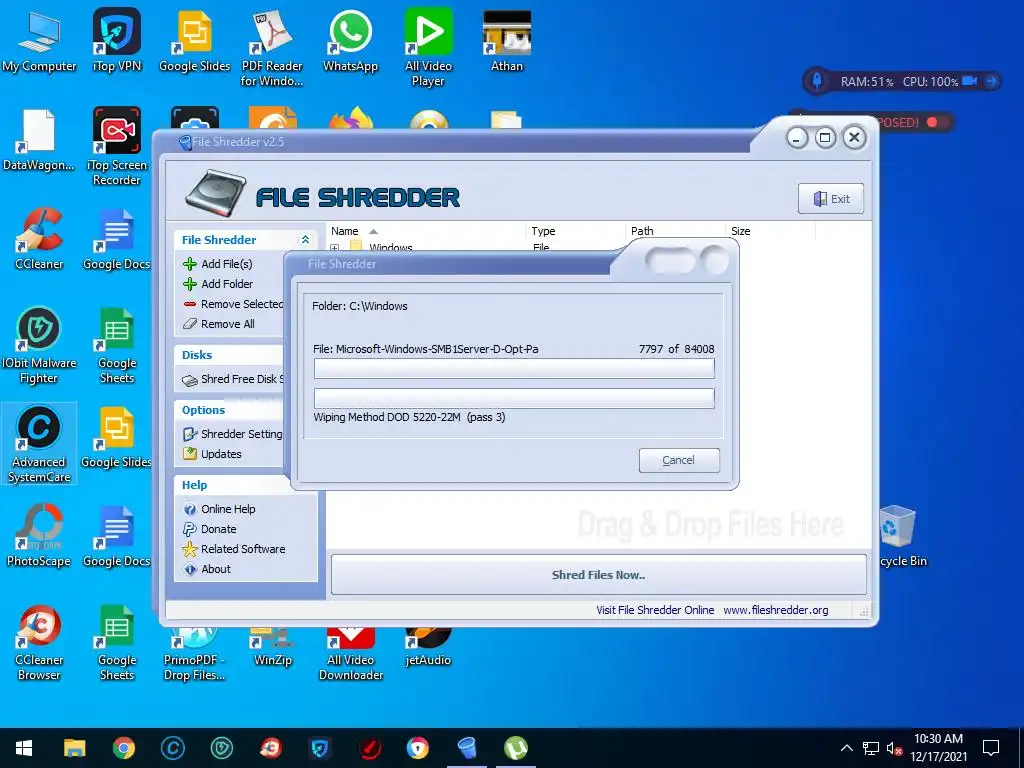The image size is (1024, 768).
Task: Select the WhatsApp desktop shortcut
Action: coord(351,40)
